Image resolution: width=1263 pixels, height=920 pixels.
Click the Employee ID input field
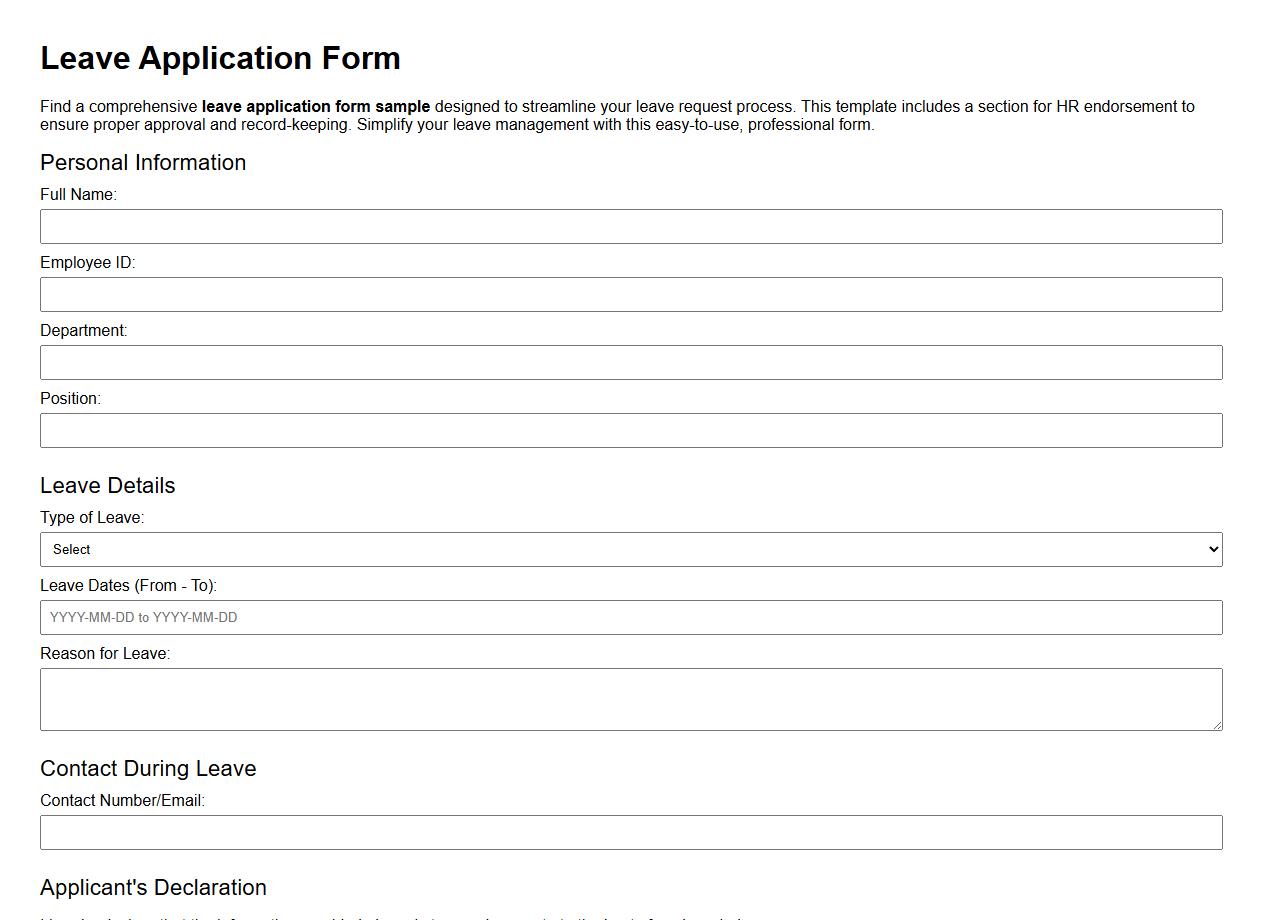point(630,294)
